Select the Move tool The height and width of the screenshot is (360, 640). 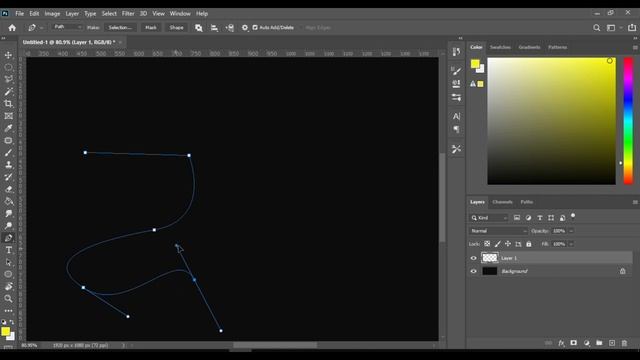point(8,55)
